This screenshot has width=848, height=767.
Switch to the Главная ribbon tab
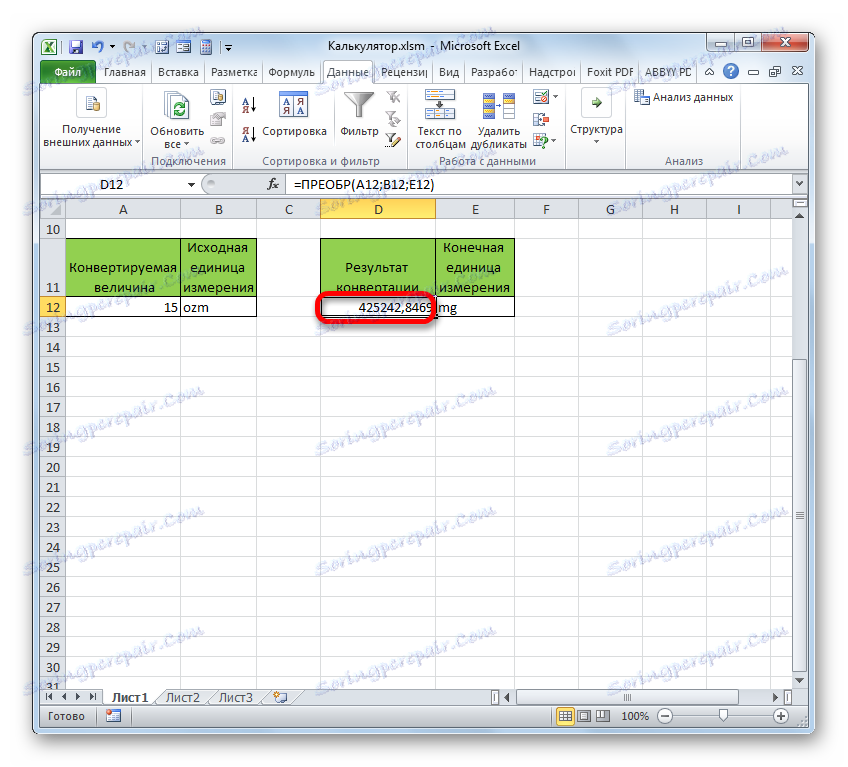[x=125, y=72]
